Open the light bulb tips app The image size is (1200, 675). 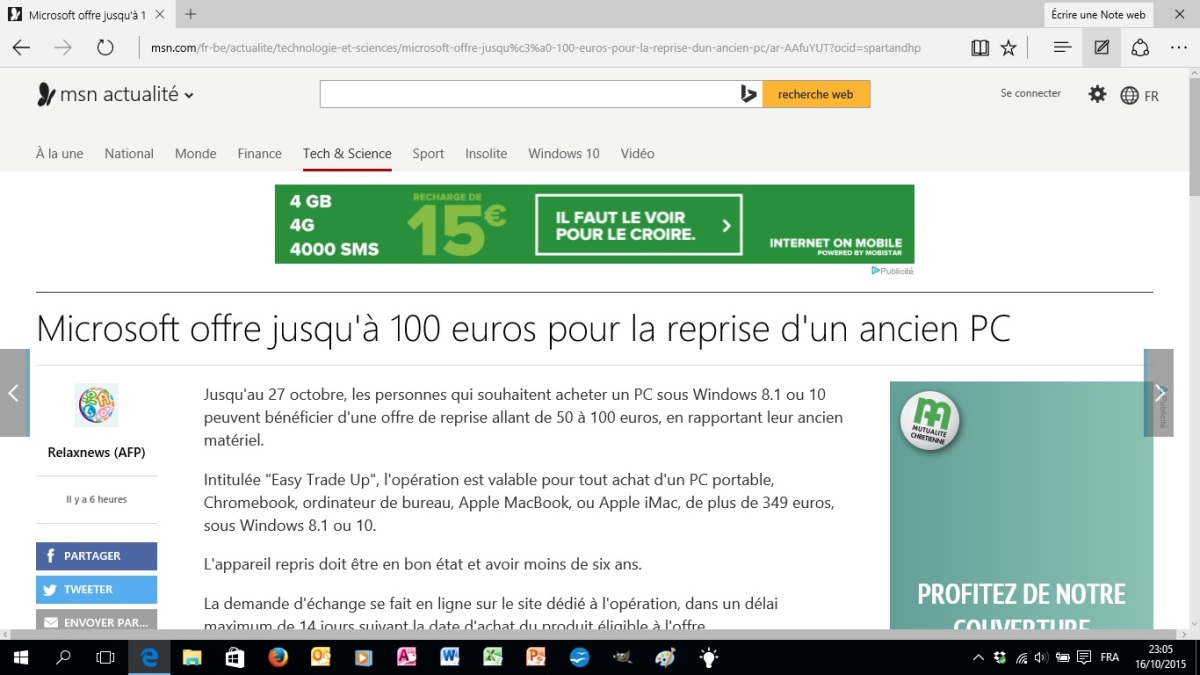pos(708,657)
